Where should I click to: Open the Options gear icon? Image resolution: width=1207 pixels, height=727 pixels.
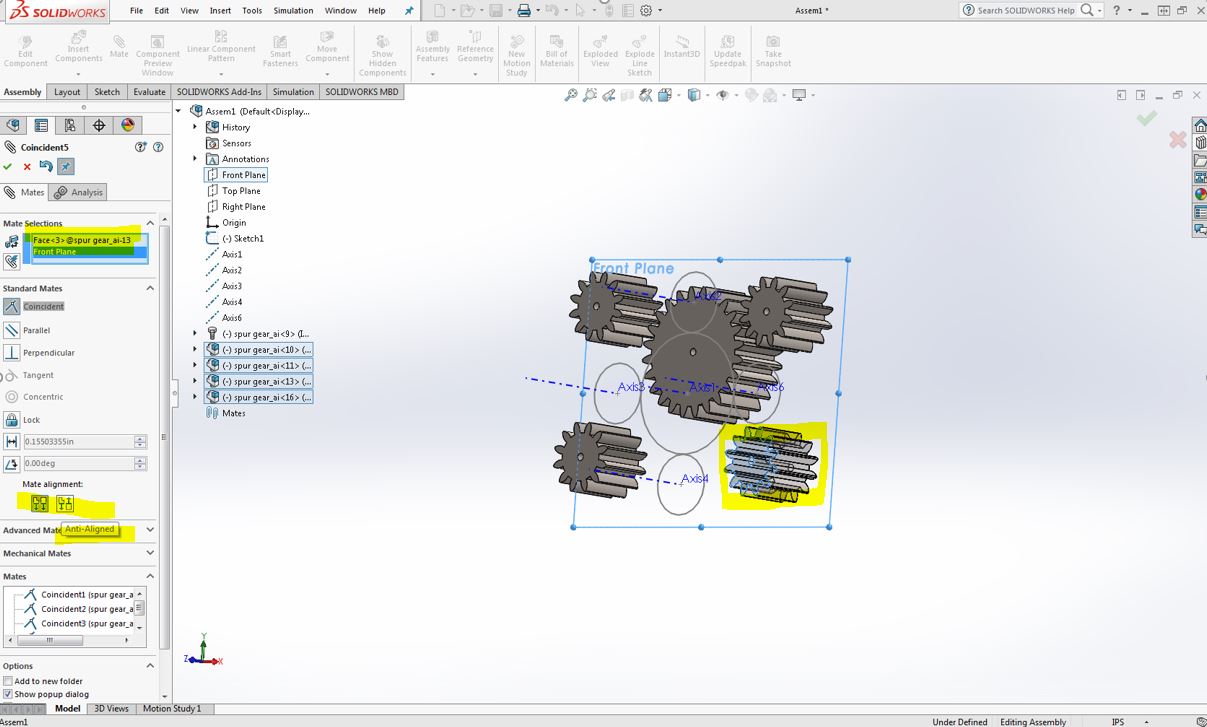tap(646, 10)
